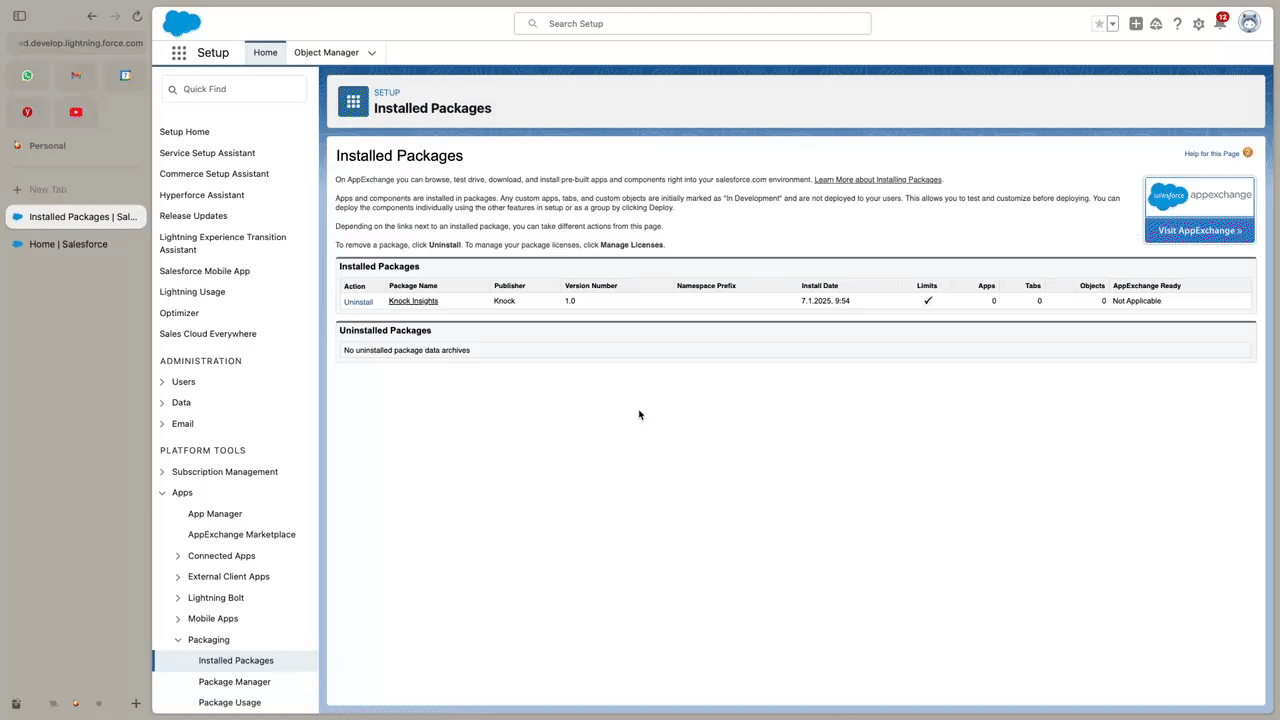This screenshot has height=720, width=1280.
Task: Click Learn More about Installing Packages
Action: tap(878, 180)
